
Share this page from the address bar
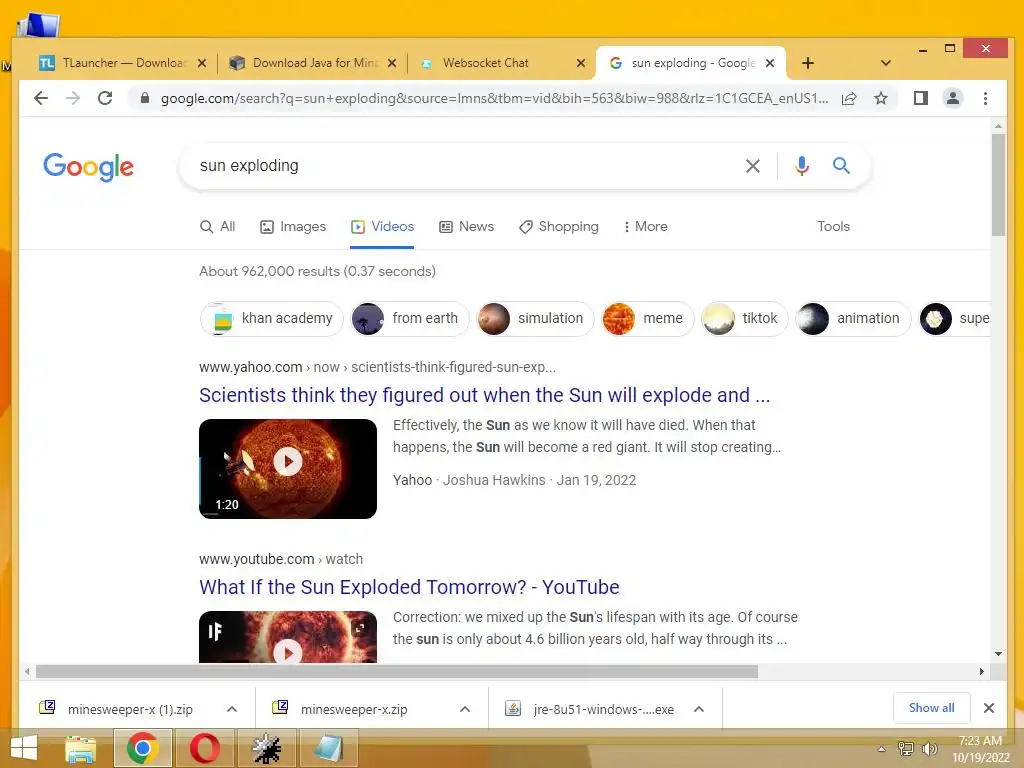point(849,99)
